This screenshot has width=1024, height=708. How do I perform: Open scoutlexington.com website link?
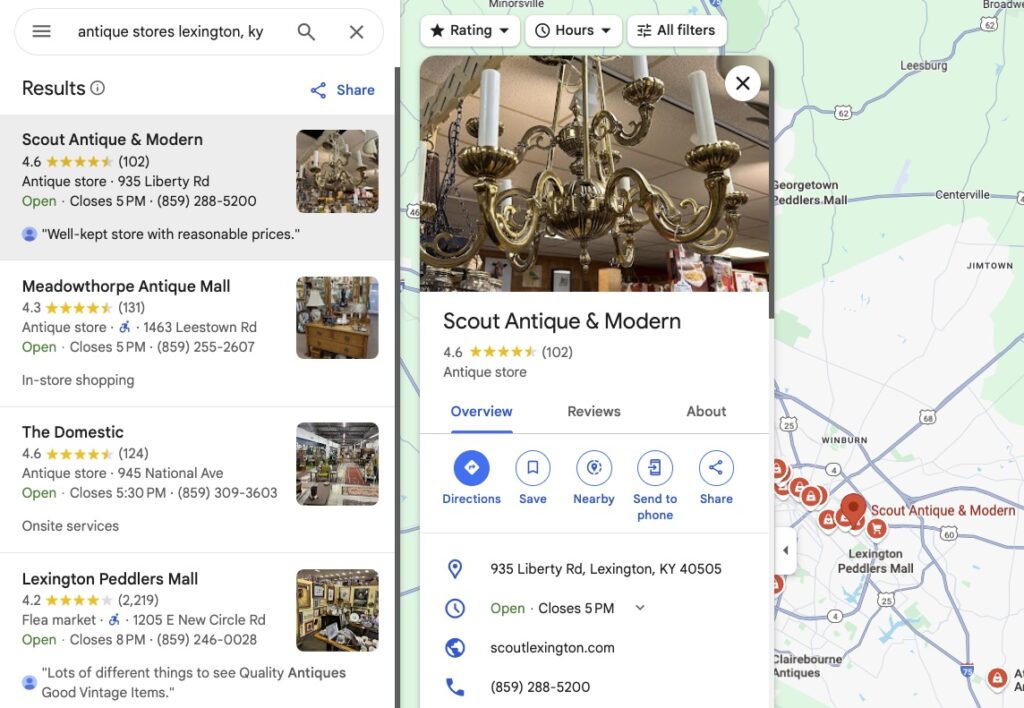coord(552,648)
